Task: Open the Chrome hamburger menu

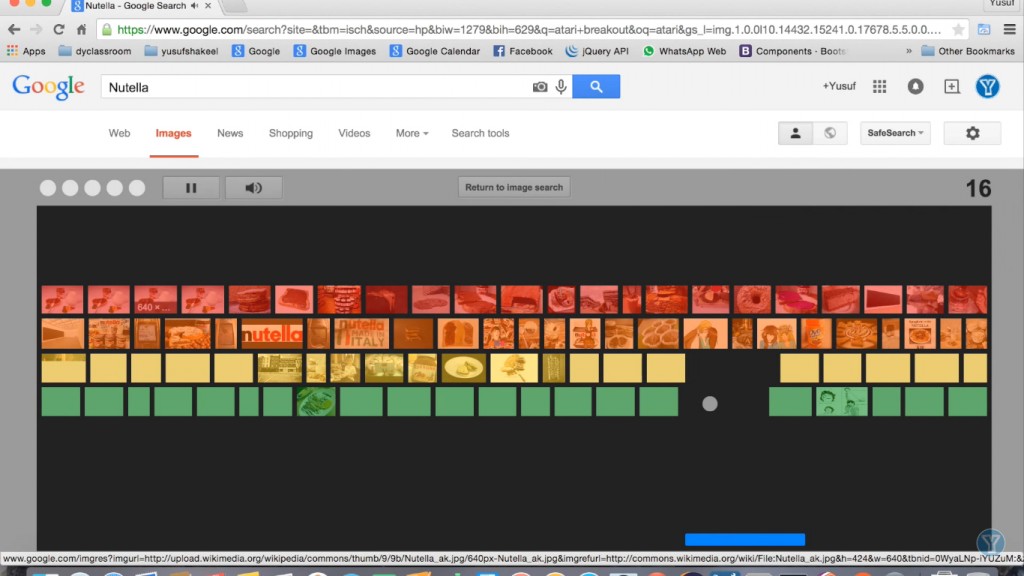Action: tap(1010, 29)
